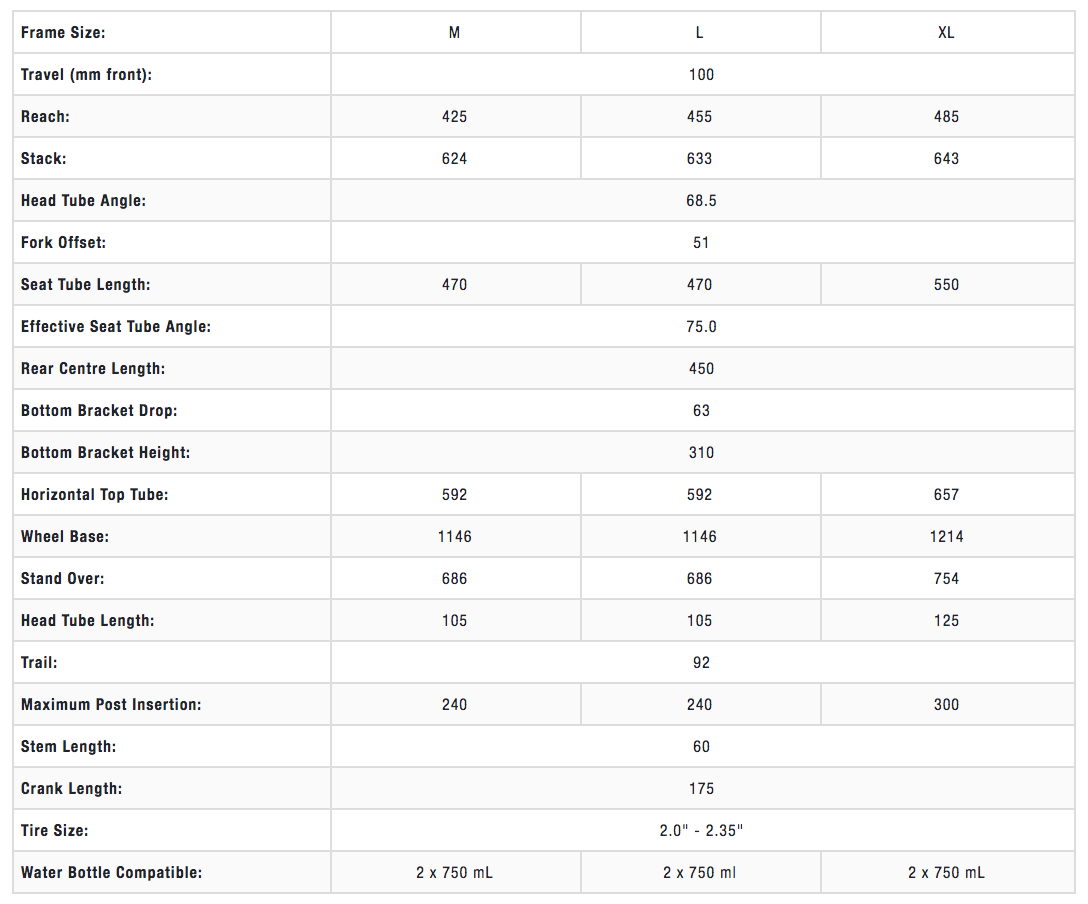1088x904 pixels.
Task: Click the "Water Bottle Compatible:" row label
Action: click(x=111, y=873)
